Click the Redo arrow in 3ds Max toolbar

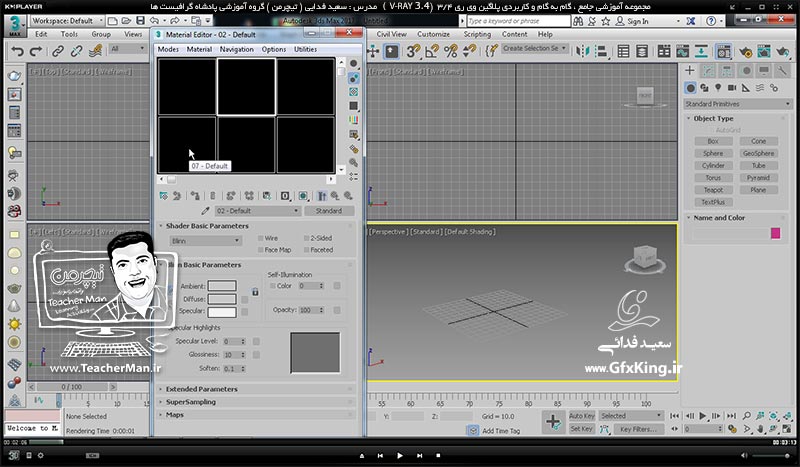[36, 51]
